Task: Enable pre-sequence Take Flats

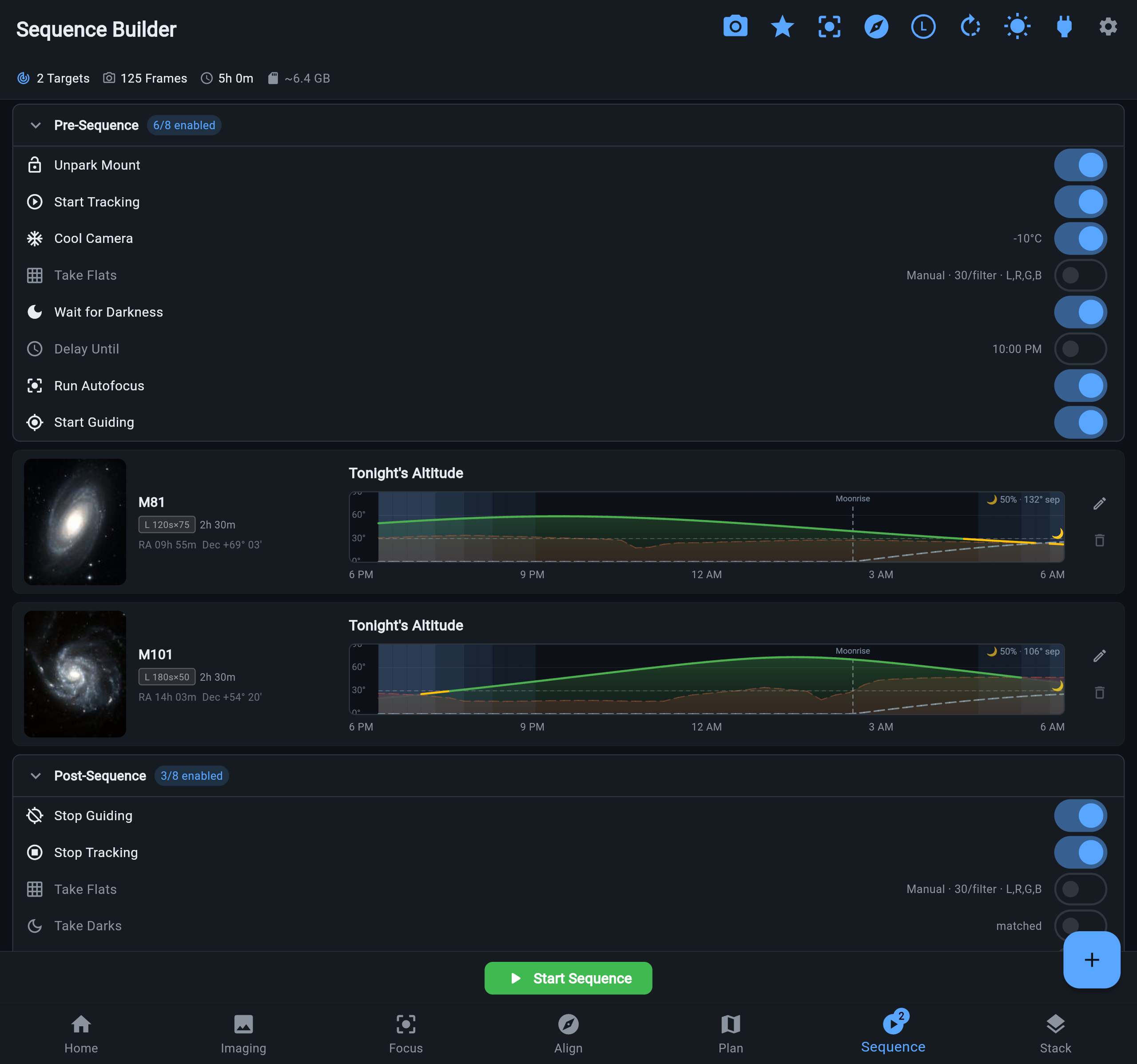Action: [1080, 275]
